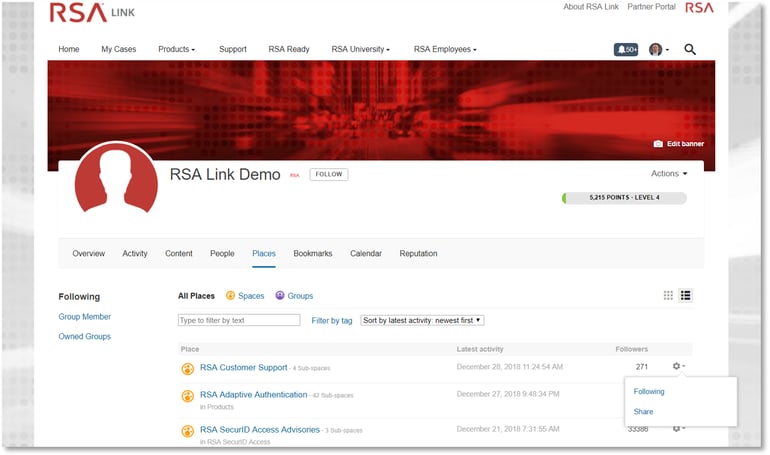Select Share in the gear popup menu
Viewport: 770px width, 455px height.
pyautogui.click(x=643, y=412)
